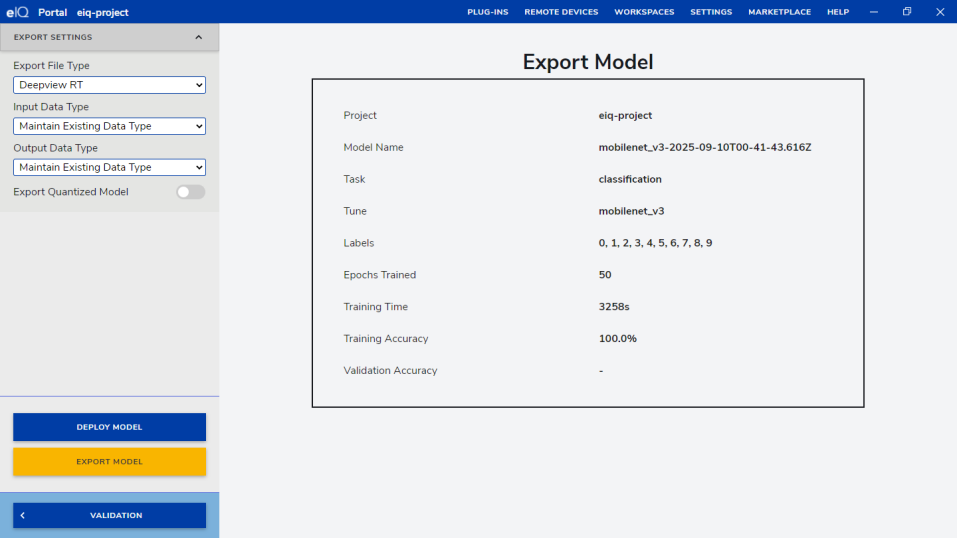Open the Output Data Type dropdown

[x=109, y=167]
